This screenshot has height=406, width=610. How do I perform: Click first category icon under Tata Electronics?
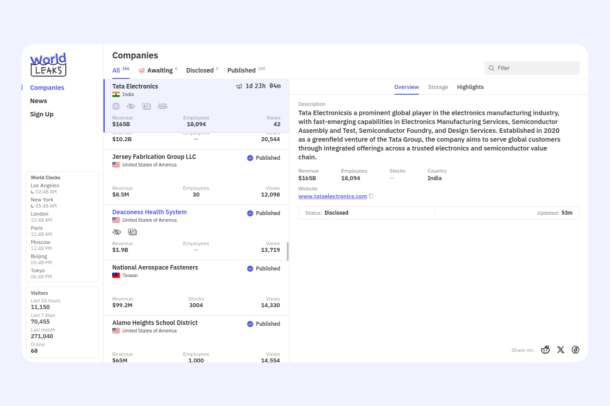pyautogui.click(x=116, y=106)
